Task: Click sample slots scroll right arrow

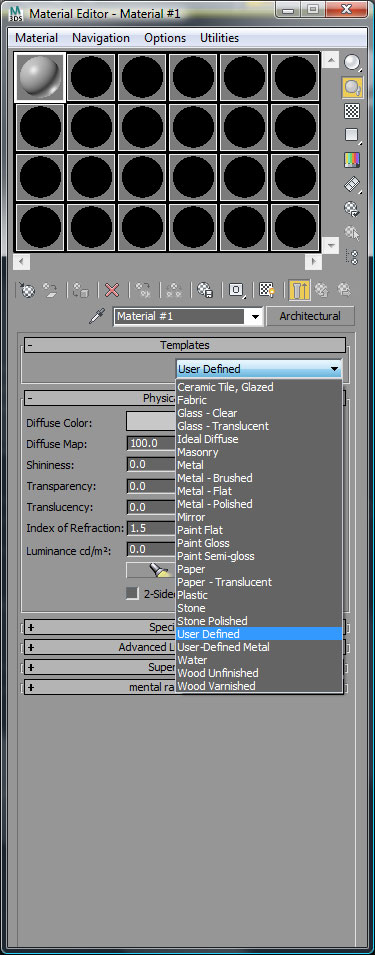Action: pyautogui.click(x=313, y=262)
